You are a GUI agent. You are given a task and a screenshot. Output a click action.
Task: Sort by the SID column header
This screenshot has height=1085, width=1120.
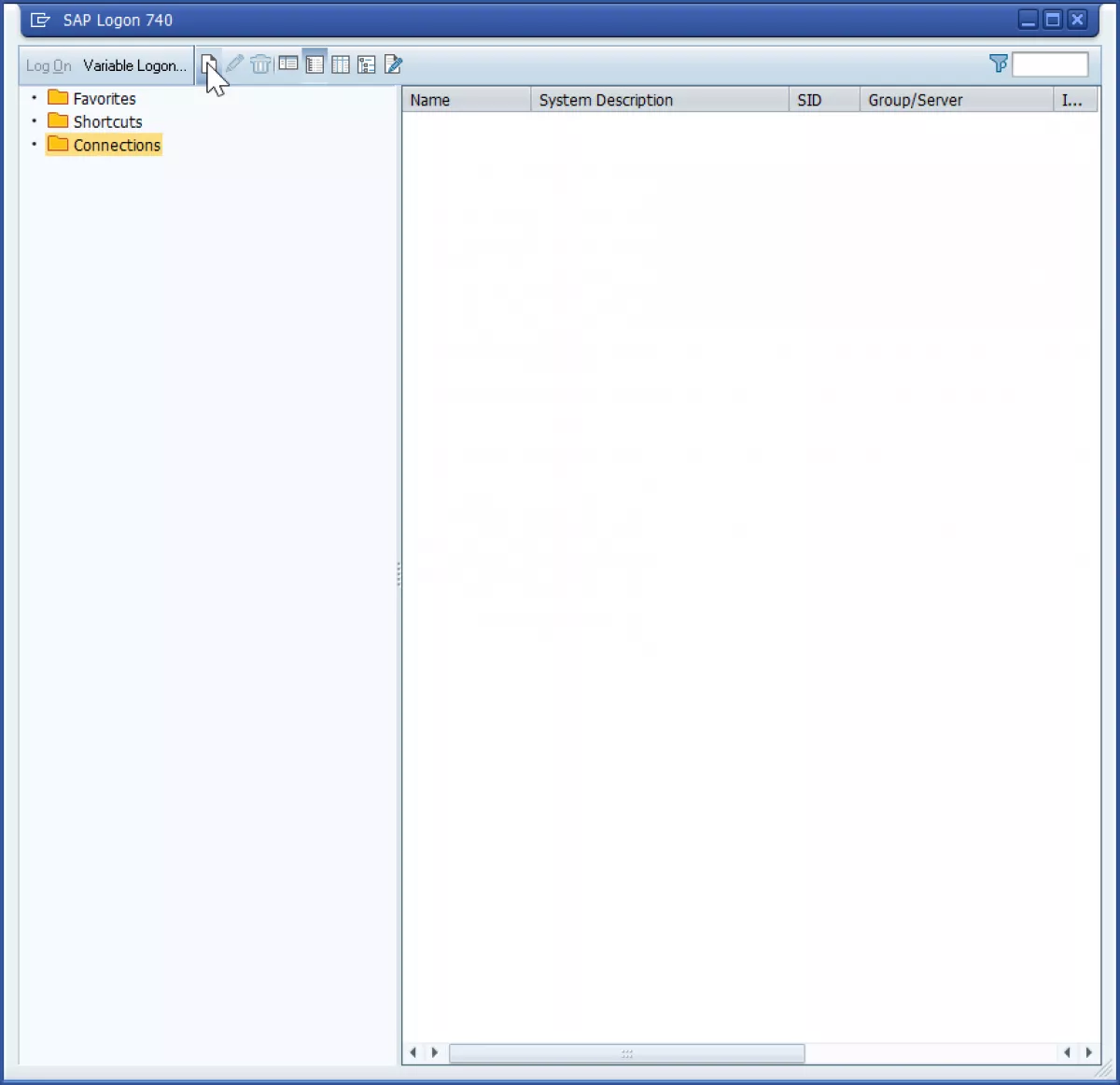(824, 100)
